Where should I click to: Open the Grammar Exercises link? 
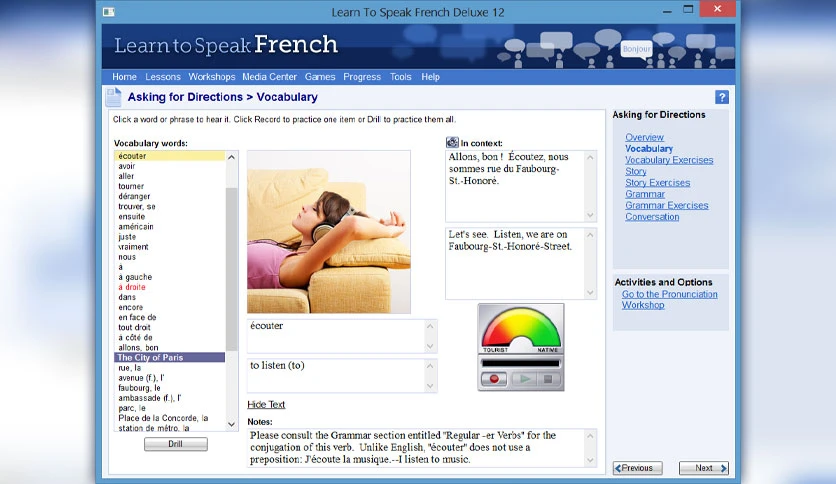666,205
